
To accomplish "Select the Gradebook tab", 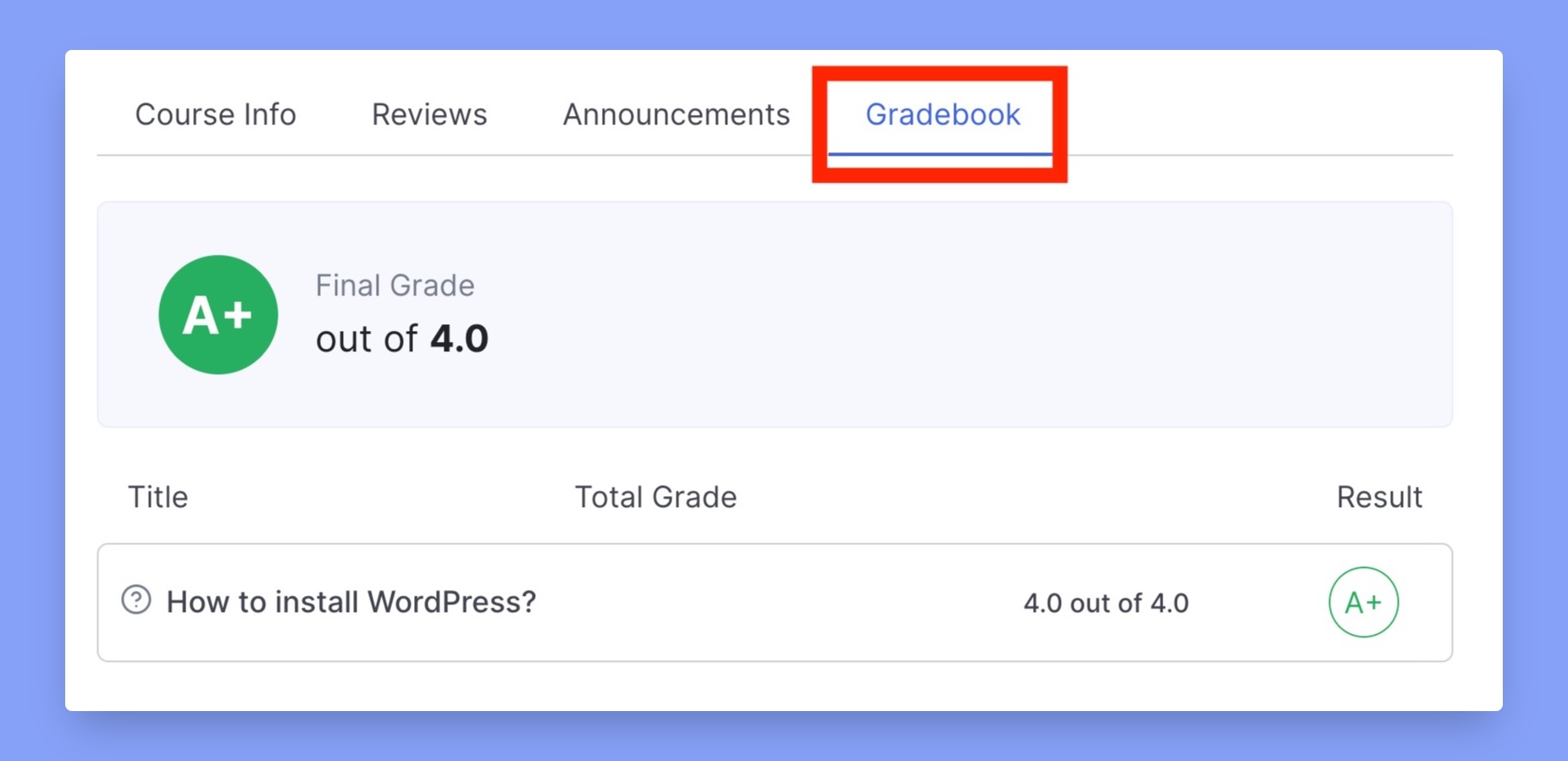I will tap(942, 114).
